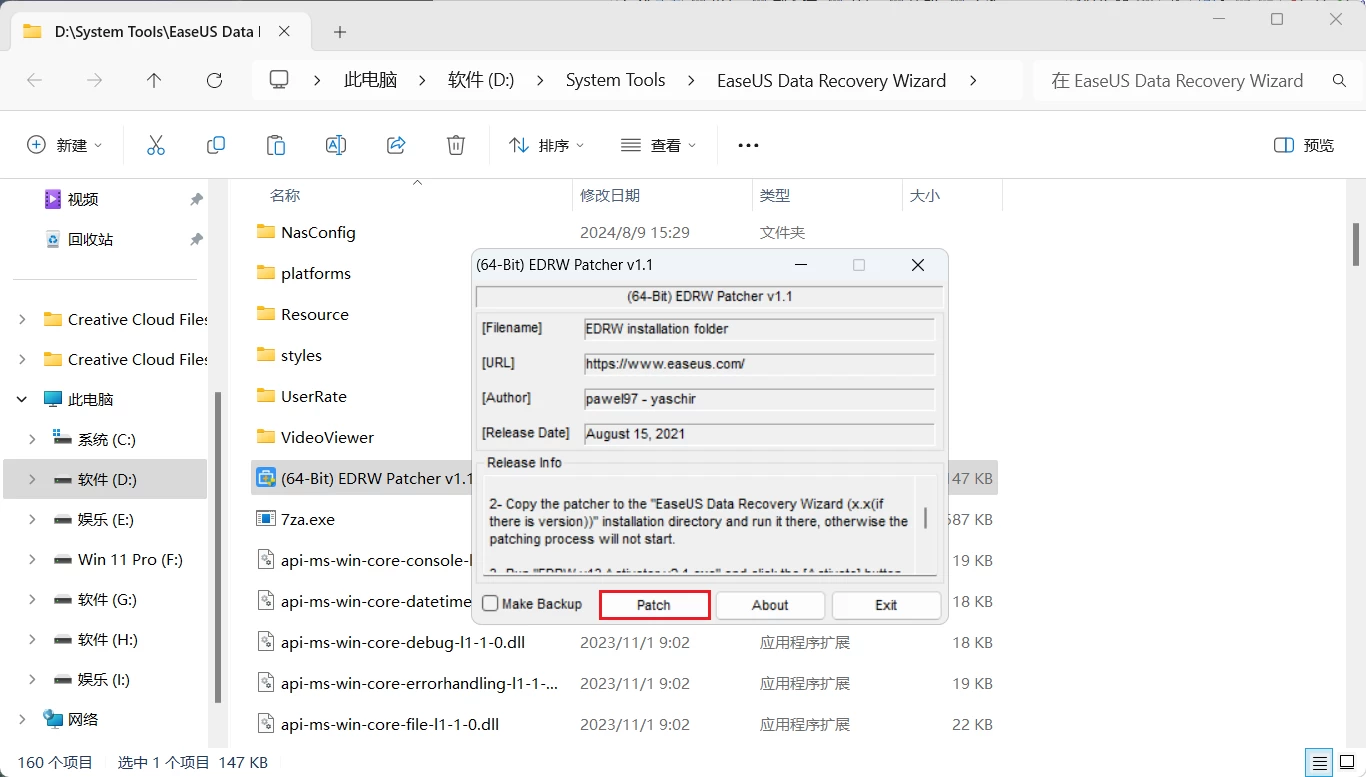
Task: Click the monitor icon in address bar
Action: point(280,80)
